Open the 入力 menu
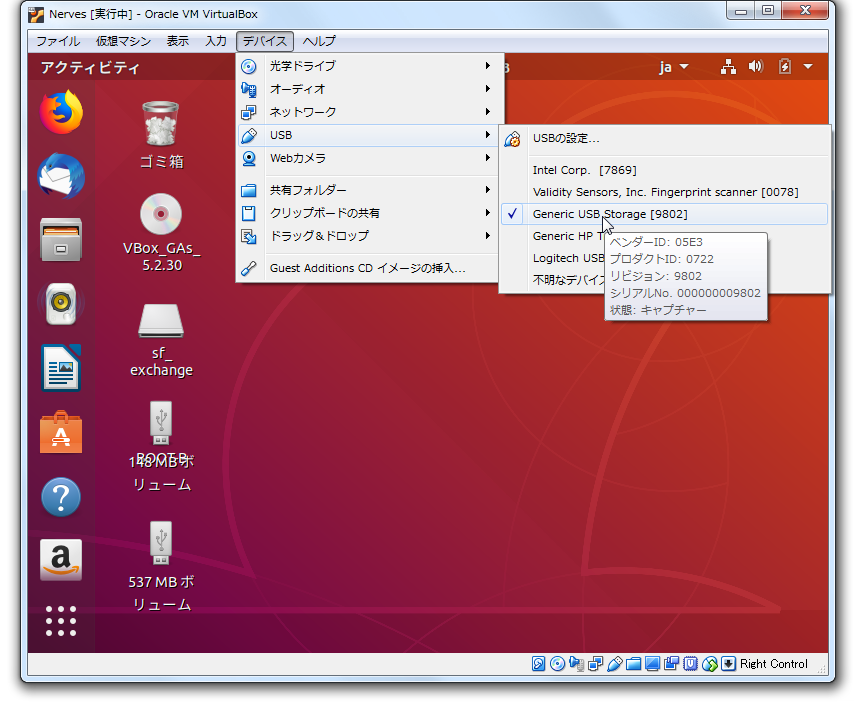 216,41
